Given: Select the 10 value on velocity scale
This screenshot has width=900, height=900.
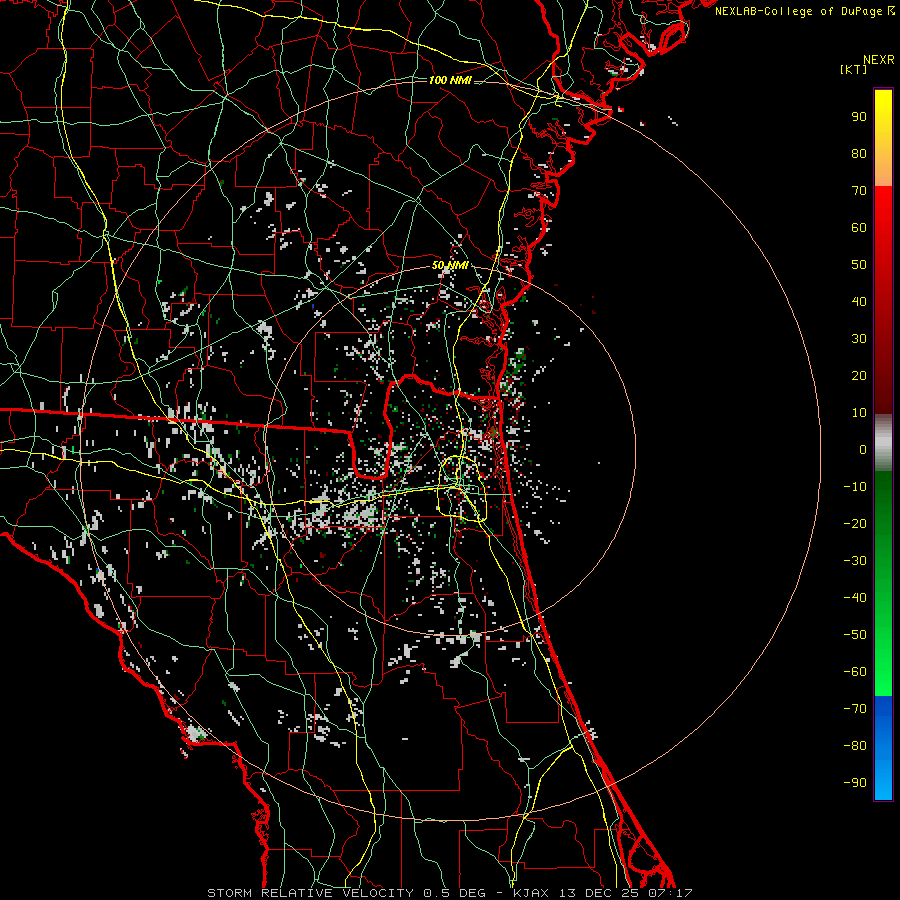Looking at the screenshot, I should pyautogui.click(x=859, y=413).
